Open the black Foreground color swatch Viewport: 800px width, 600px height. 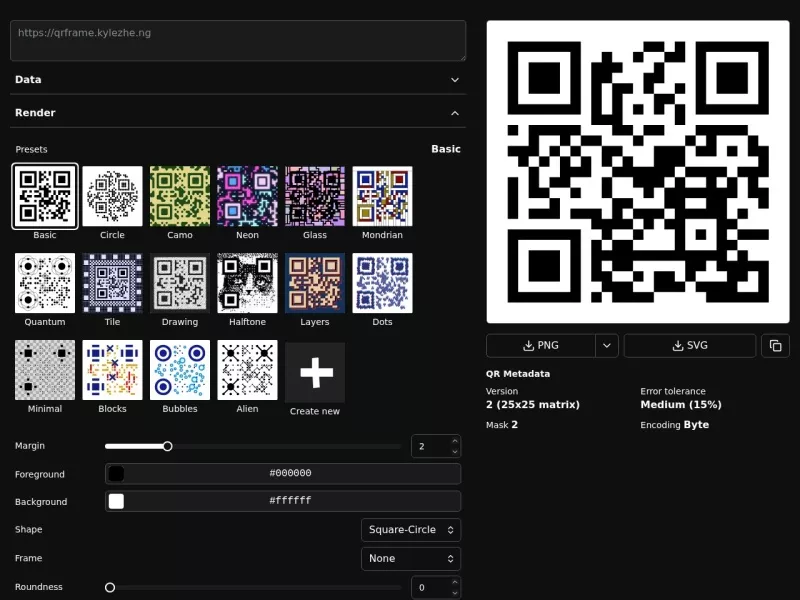116,473
